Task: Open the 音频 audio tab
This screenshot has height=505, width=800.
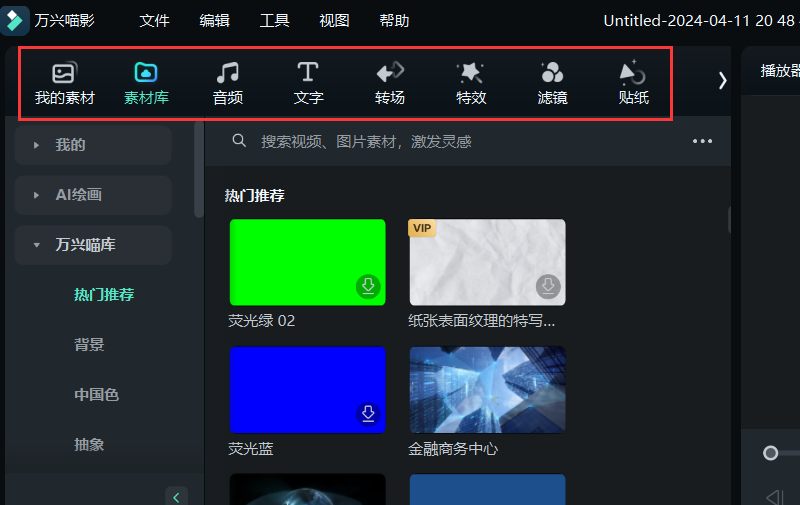Action: point(228,84)
